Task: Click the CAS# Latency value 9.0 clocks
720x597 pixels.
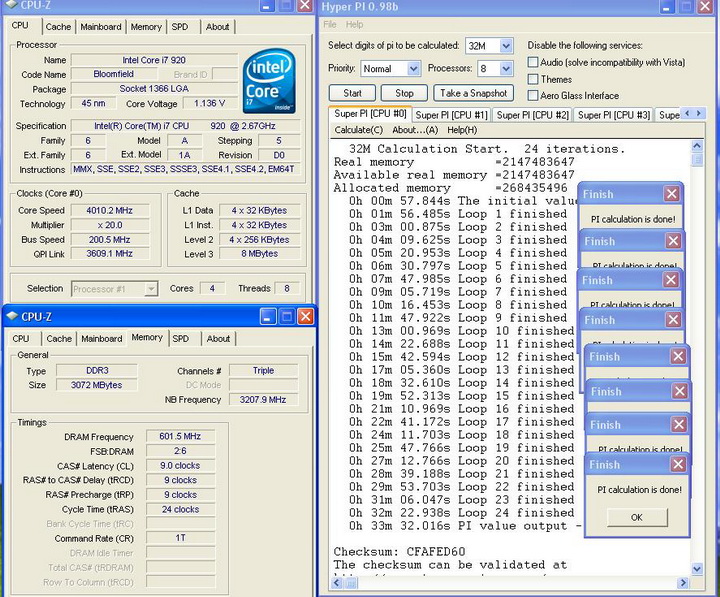Action: point(180,466)
